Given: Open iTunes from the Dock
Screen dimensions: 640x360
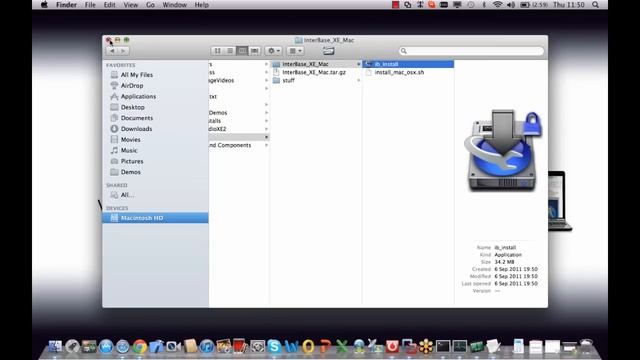Looking at the screenshot, I should click(207, 347).
